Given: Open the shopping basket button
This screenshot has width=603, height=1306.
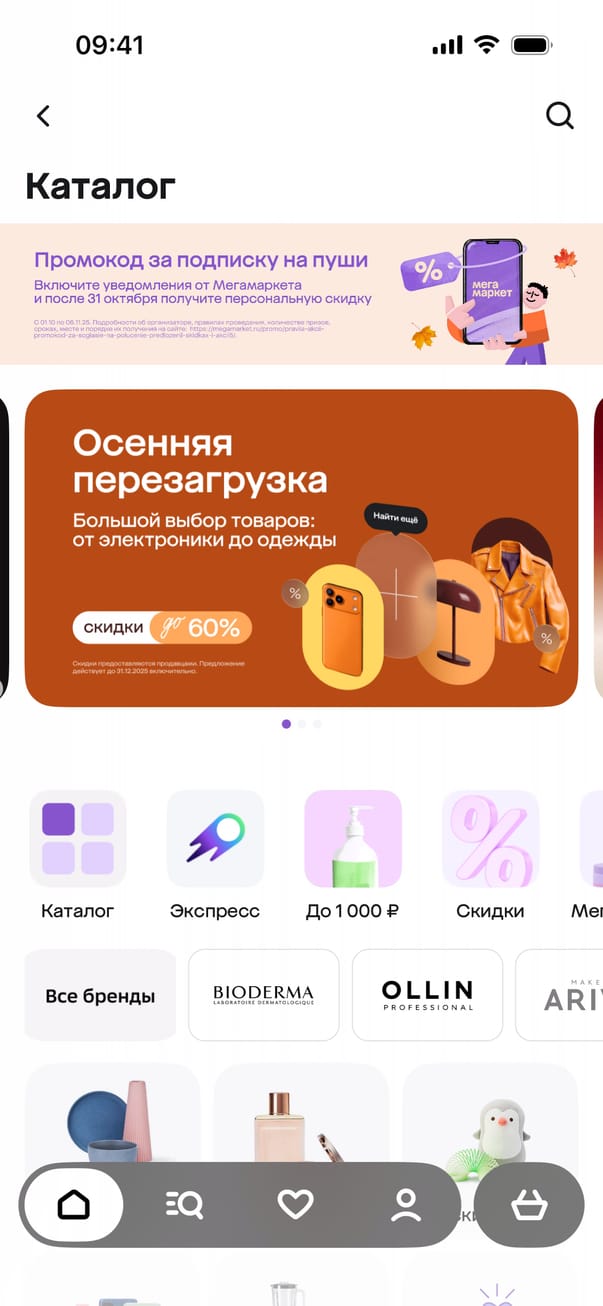Looking at the screenshot, I should (529, 1205).
